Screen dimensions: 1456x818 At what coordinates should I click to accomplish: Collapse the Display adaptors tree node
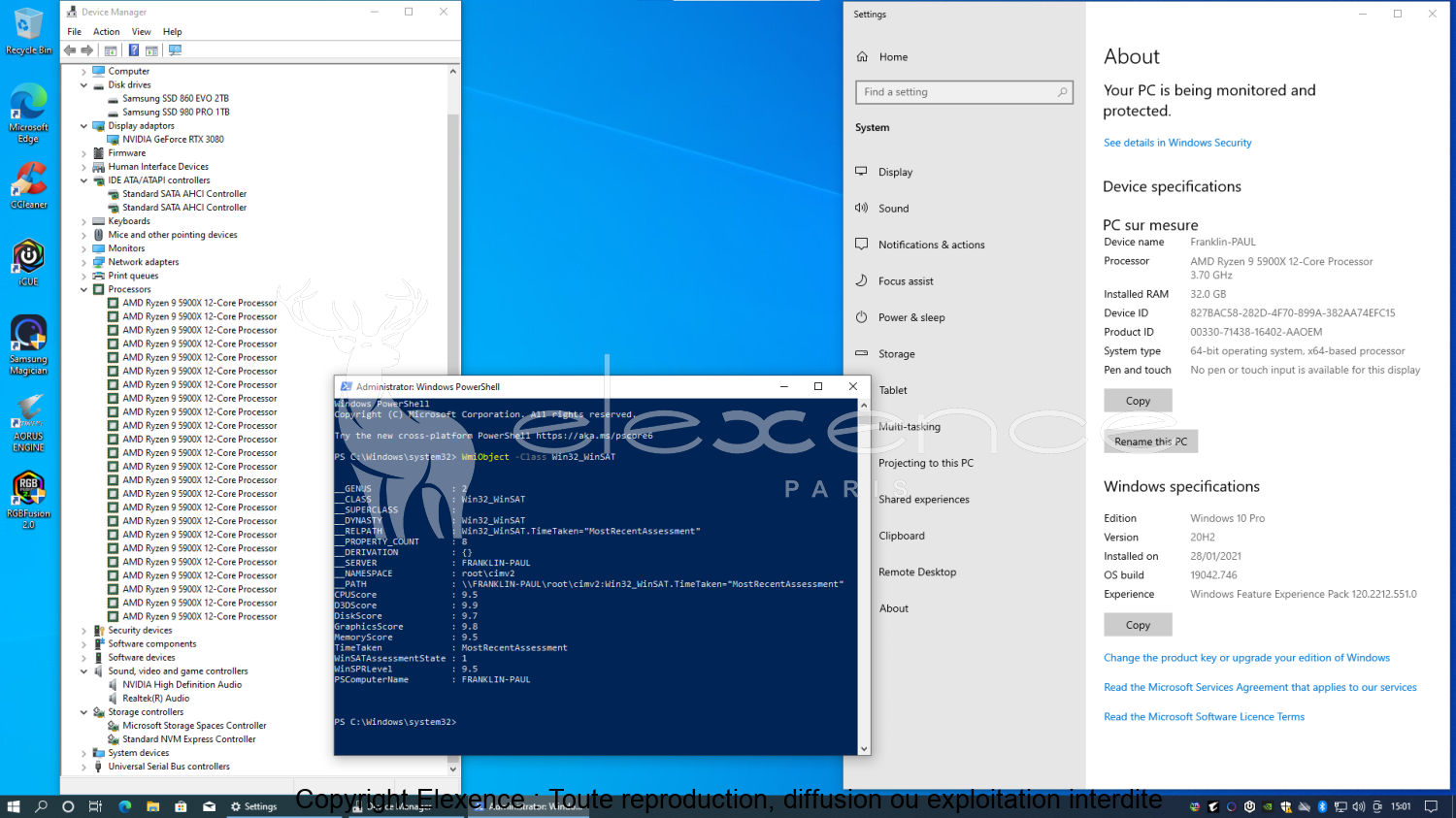click(83, 126)
